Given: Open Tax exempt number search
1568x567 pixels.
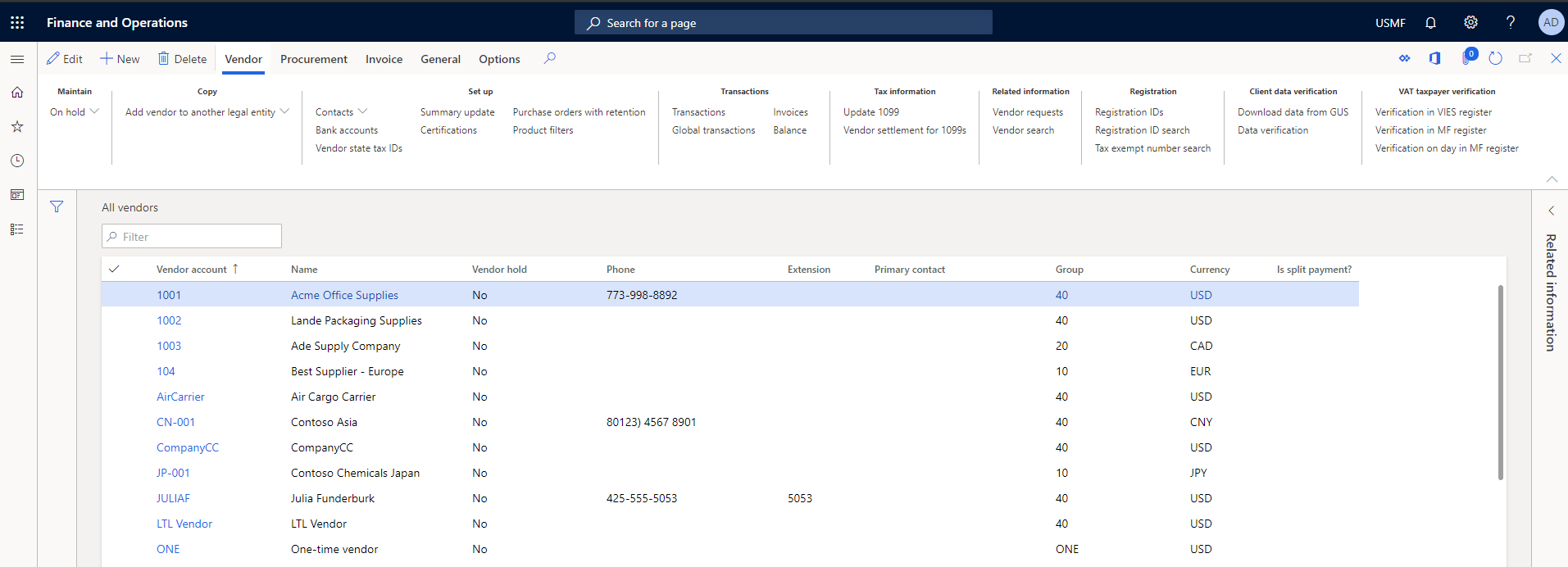Looking at the screenshot, I should point(1152,148).
